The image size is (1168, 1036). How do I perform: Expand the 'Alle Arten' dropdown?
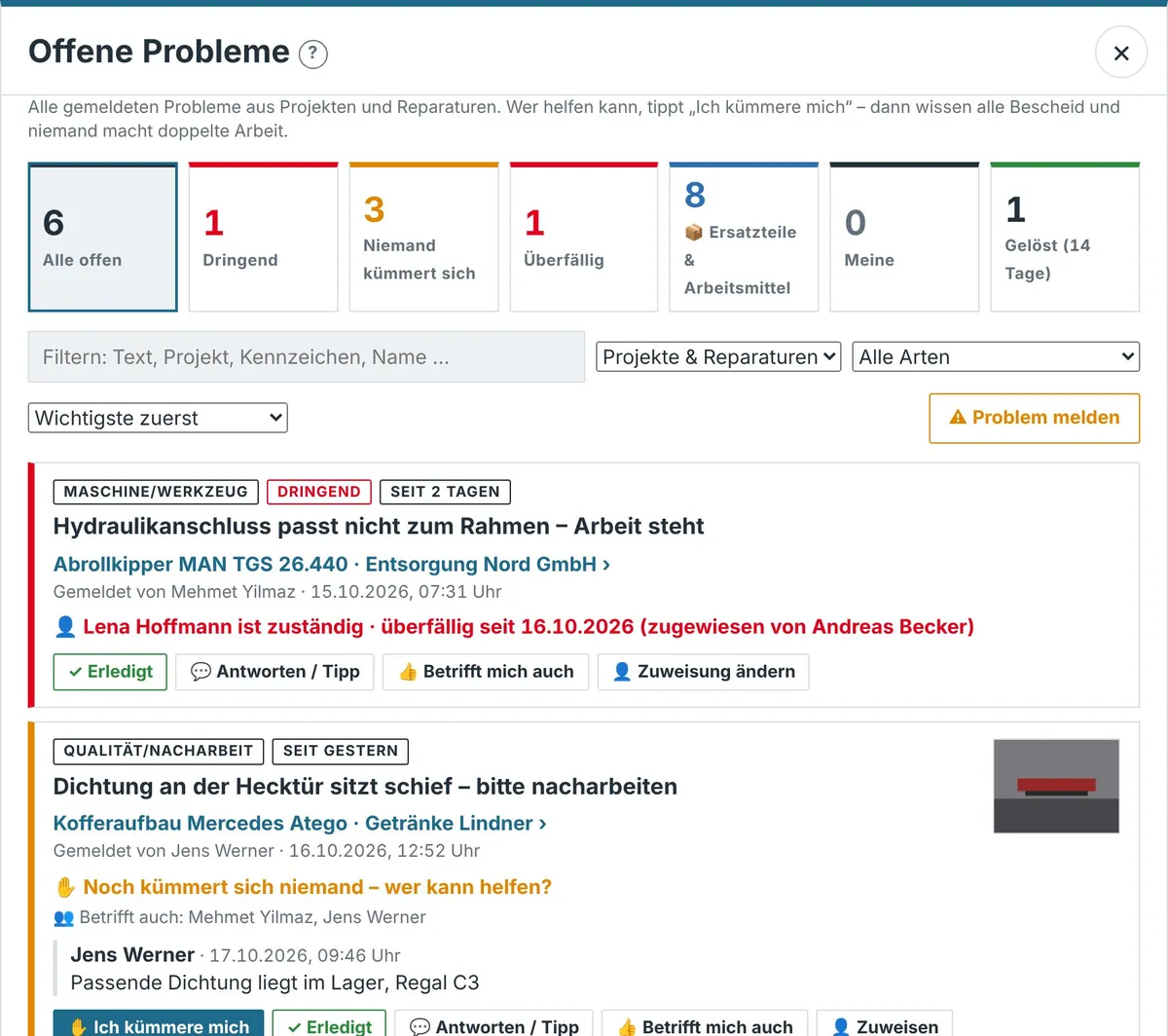click(996, 356)
